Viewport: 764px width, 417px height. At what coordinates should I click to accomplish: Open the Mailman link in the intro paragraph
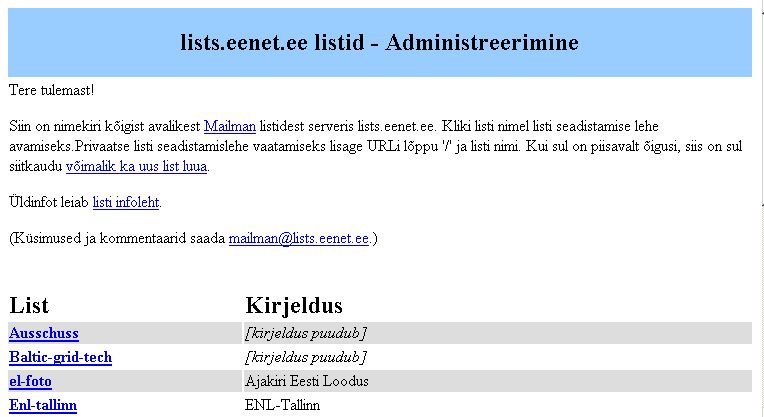(229, 127)
